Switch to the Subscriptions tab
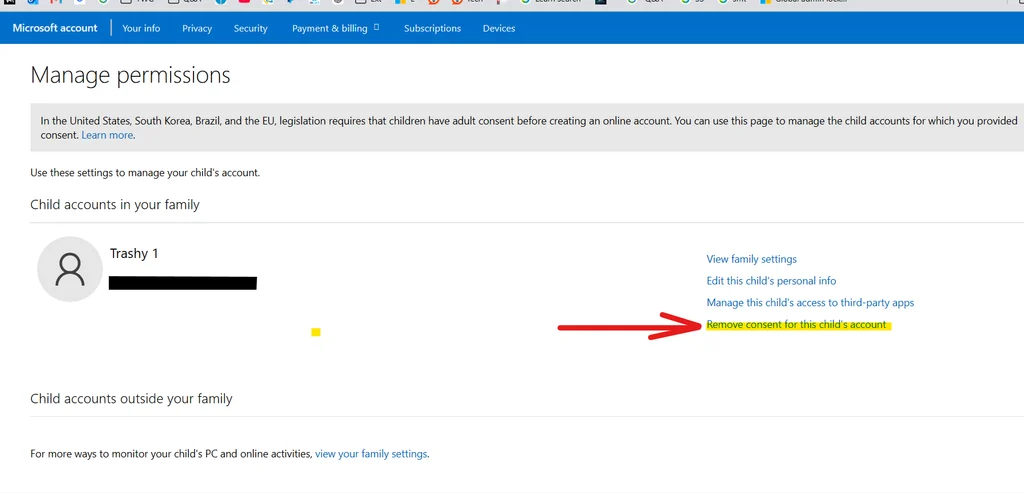1024x493 pixels. pyautogui.click(x=432, y=28)
